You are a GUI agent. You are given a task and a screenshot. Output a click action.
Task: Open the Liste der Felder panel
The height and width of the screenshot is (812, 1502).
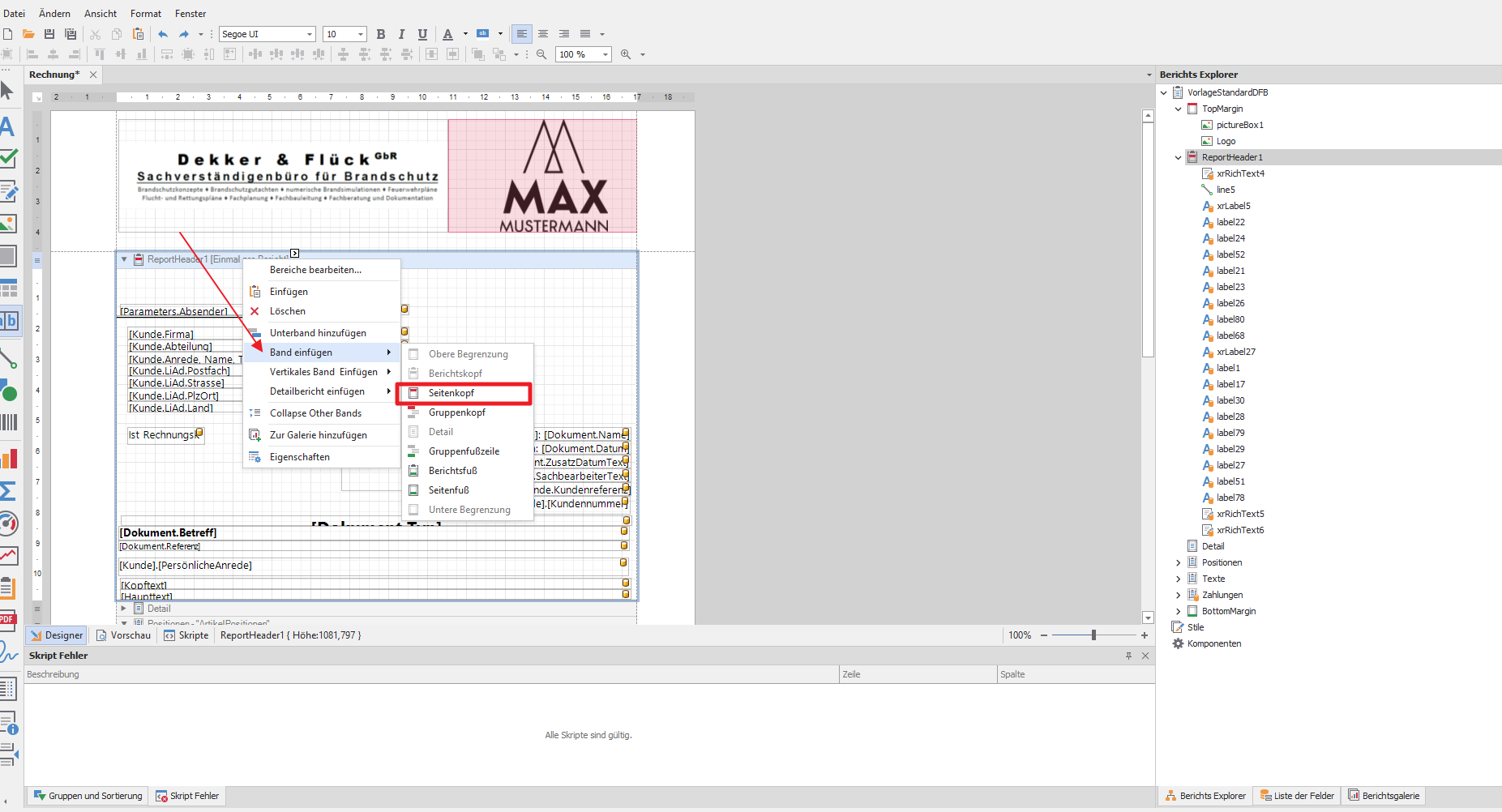point(1296,796)
